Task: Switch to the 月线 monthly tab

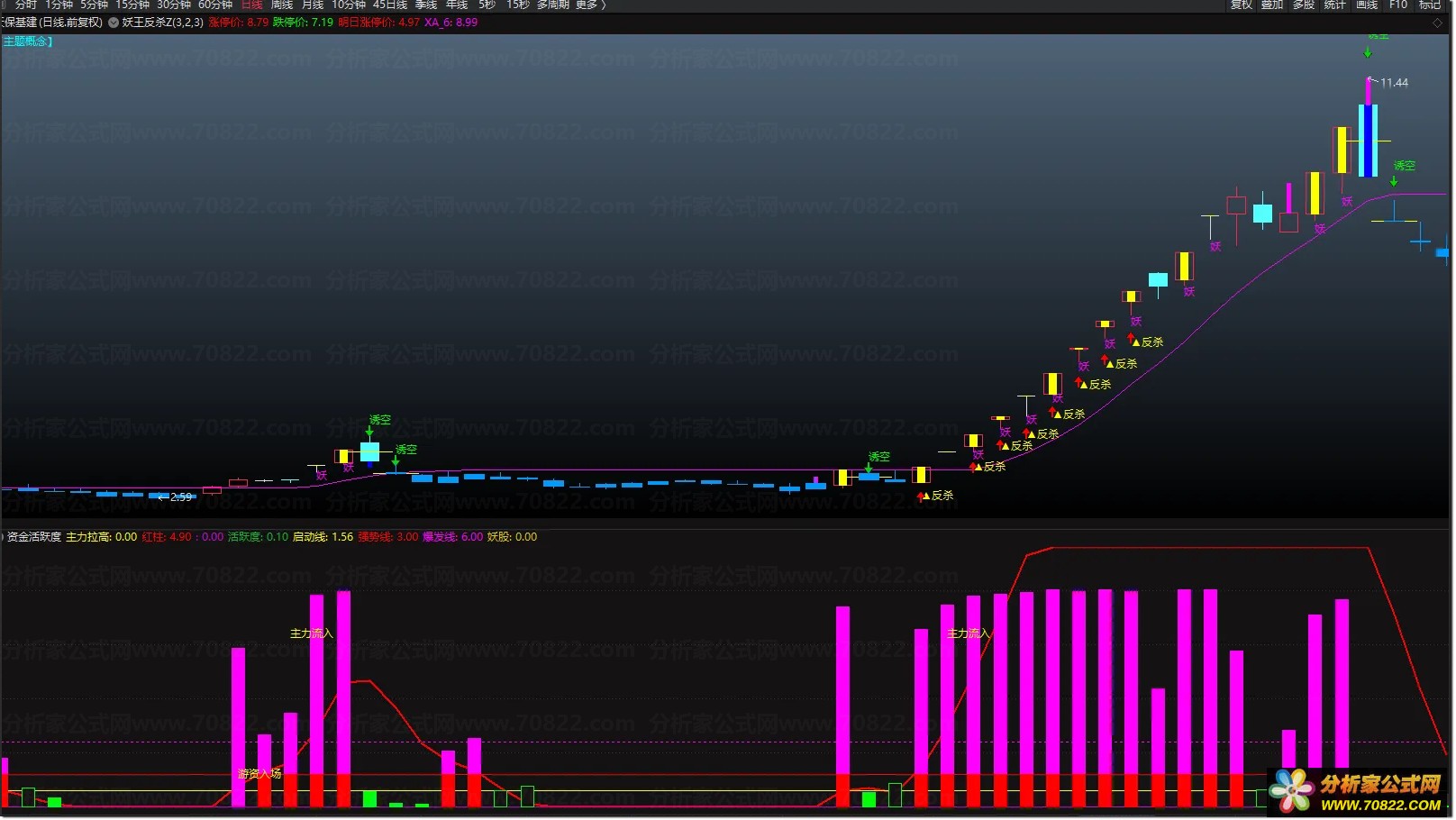Action: (x=313, y=5)
